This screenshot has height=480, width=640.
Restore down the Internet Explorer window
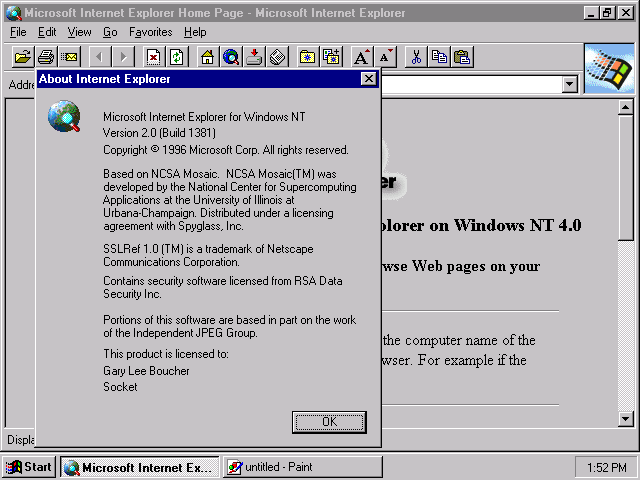pyautogui.click(x=607, y=13)
